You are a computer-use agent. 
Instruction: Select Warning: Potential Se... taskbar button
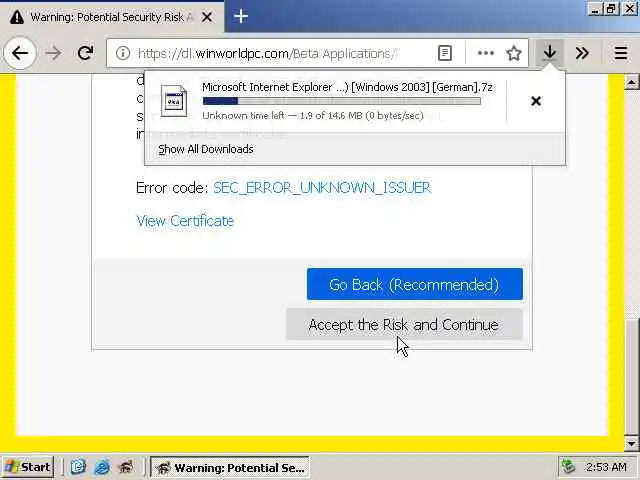click(x=230, y=467)
